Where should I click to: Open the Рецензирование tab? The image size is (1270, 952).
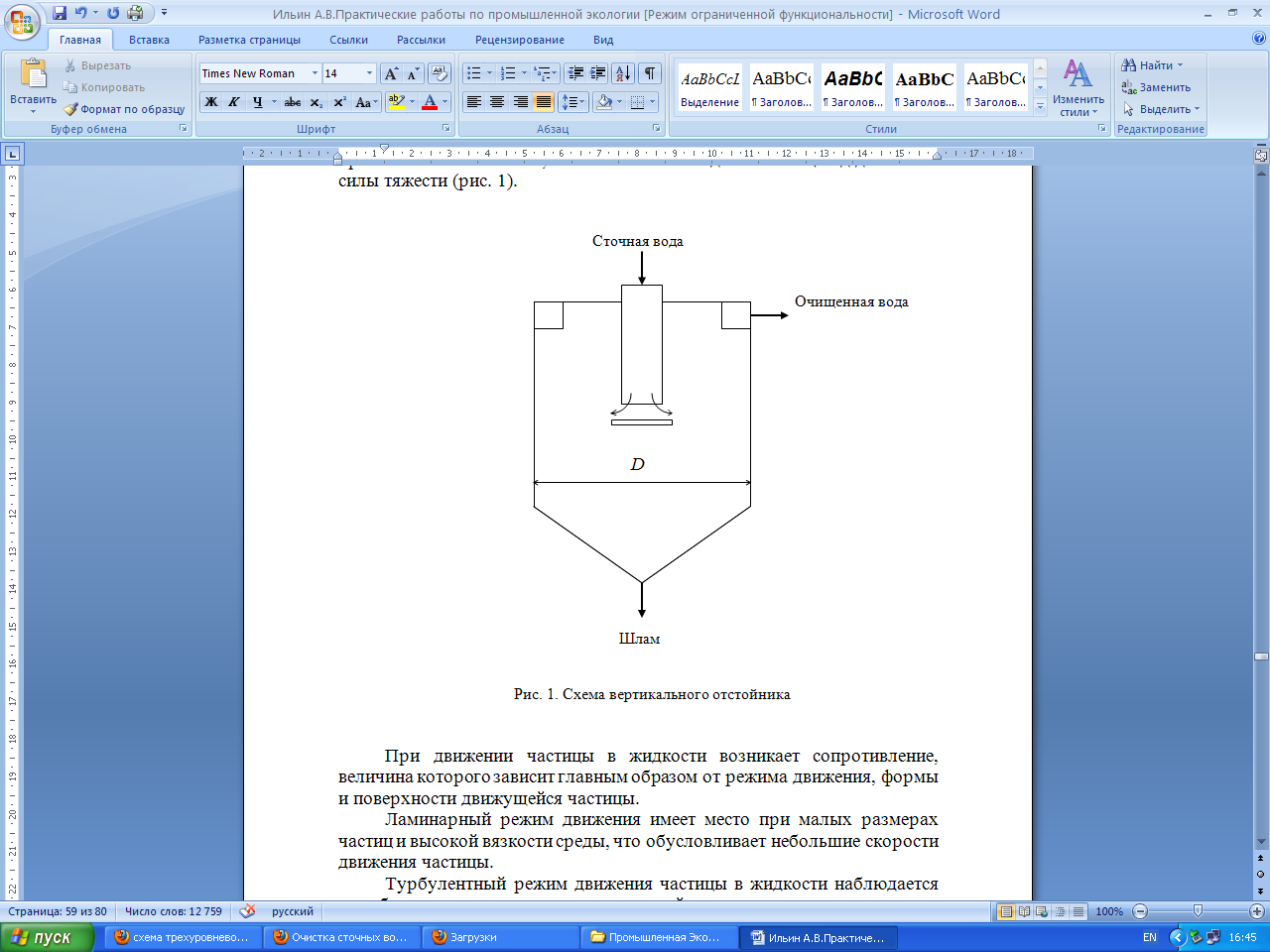tap(519, 40)
